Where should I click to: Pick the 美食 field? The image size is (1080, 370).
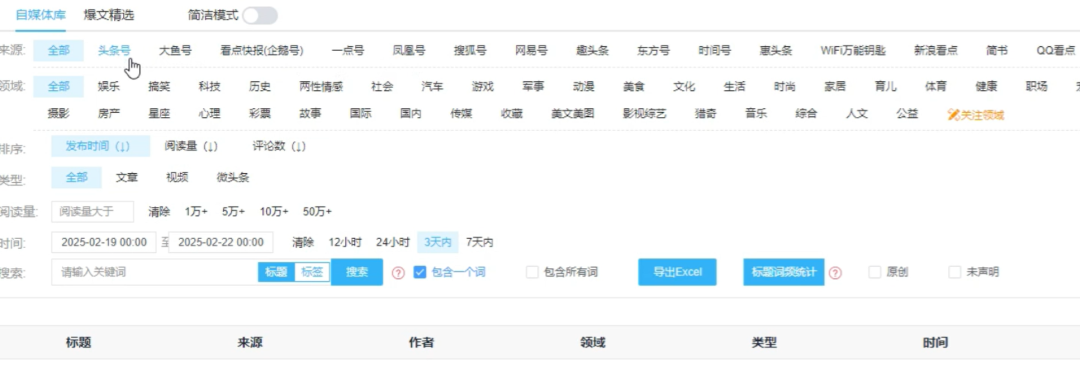coord(634,86)
